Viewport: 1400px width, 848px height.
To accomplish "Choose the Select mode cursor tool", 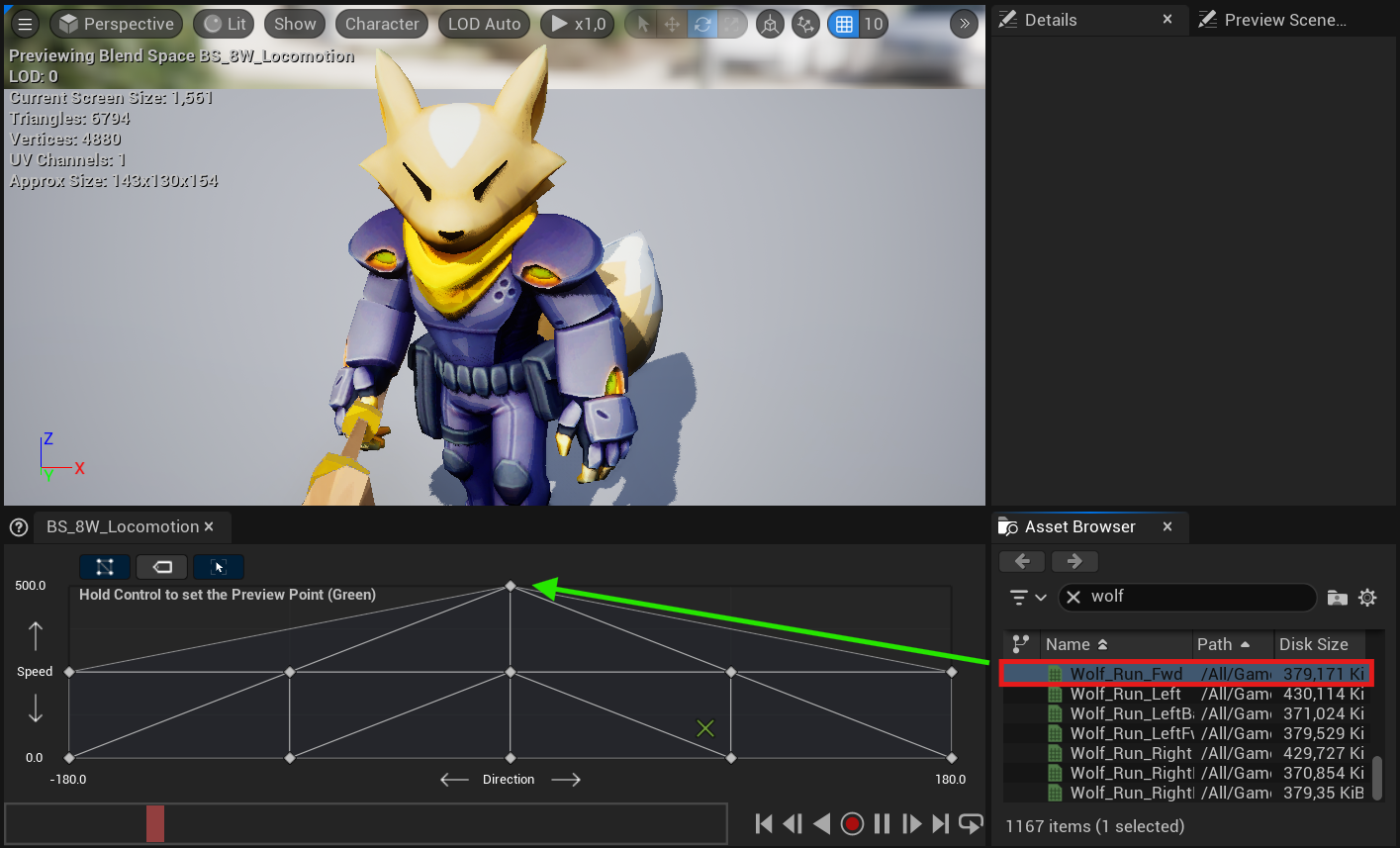I will (x=643, y=24).
